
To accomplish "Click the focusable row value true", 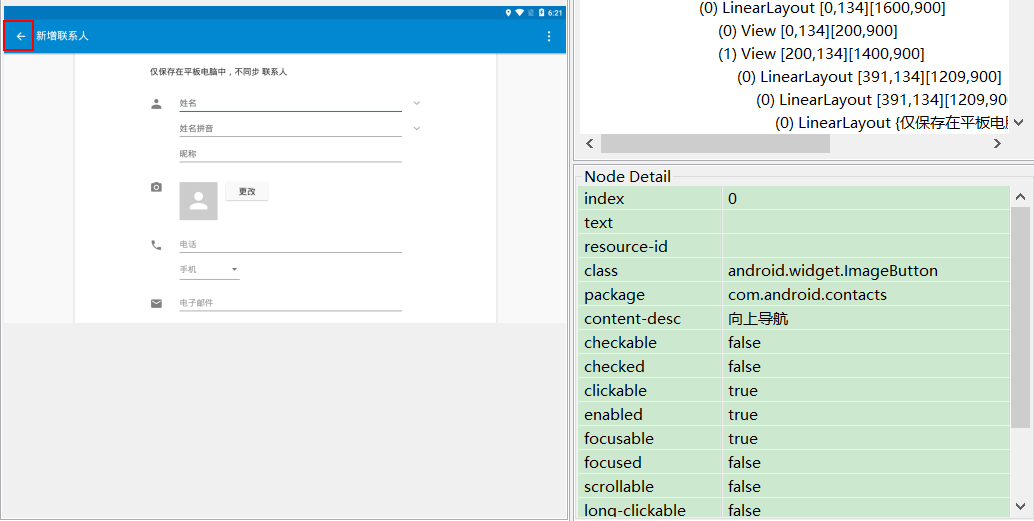I will point(743,439).
